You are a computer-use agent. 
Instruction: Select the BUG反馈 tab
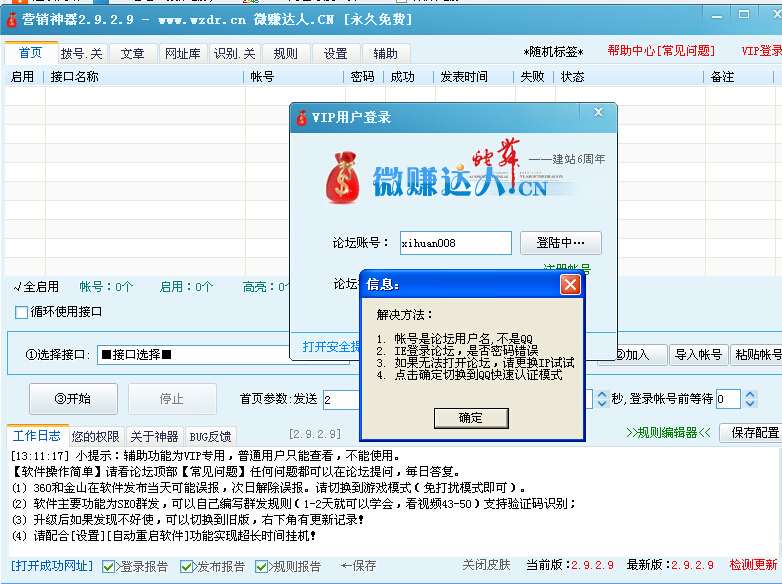point(210,436)
